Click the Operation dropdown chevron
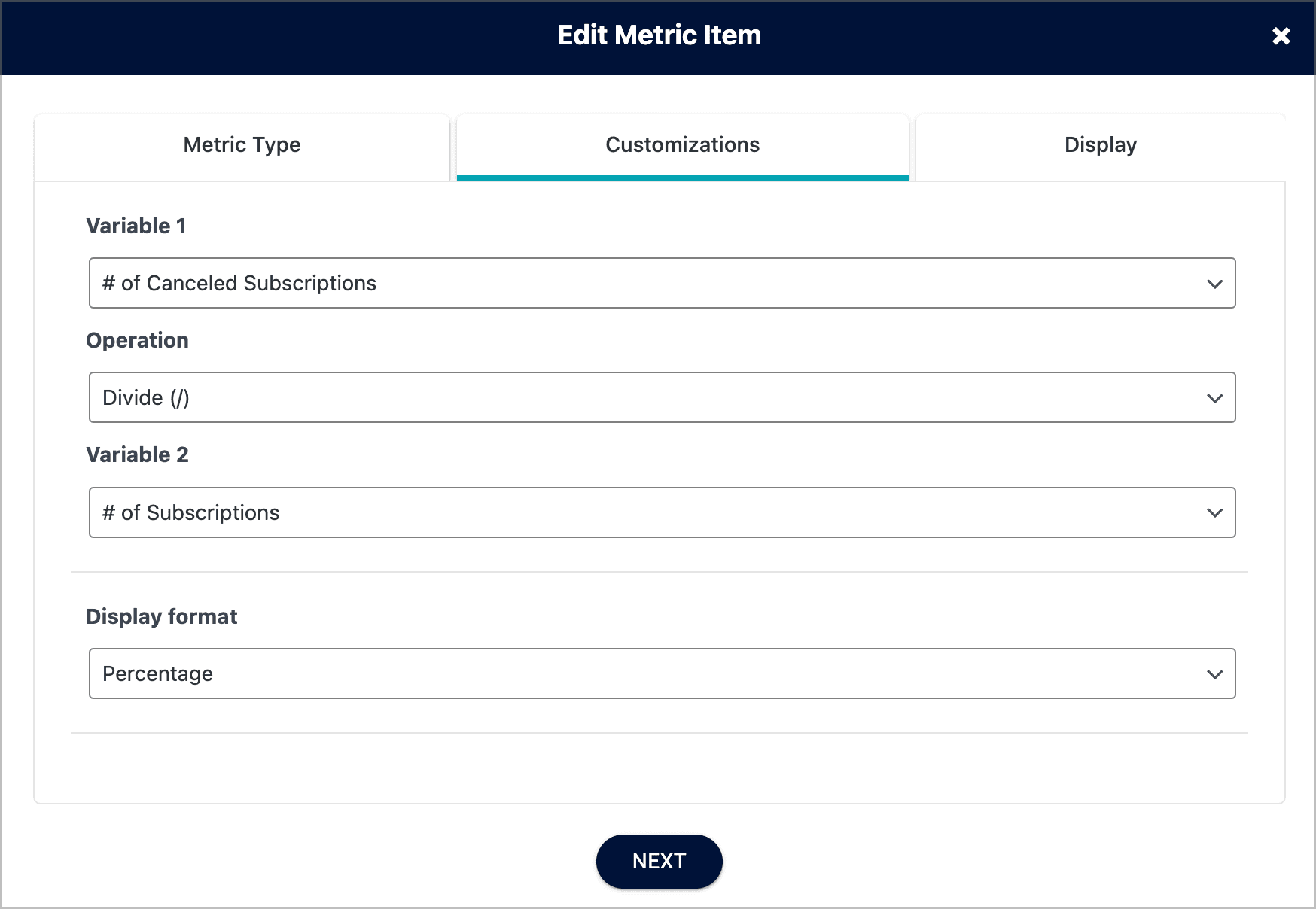Screen dimensions: 1316x909 pyautogui.click(x=1214, y=397)
